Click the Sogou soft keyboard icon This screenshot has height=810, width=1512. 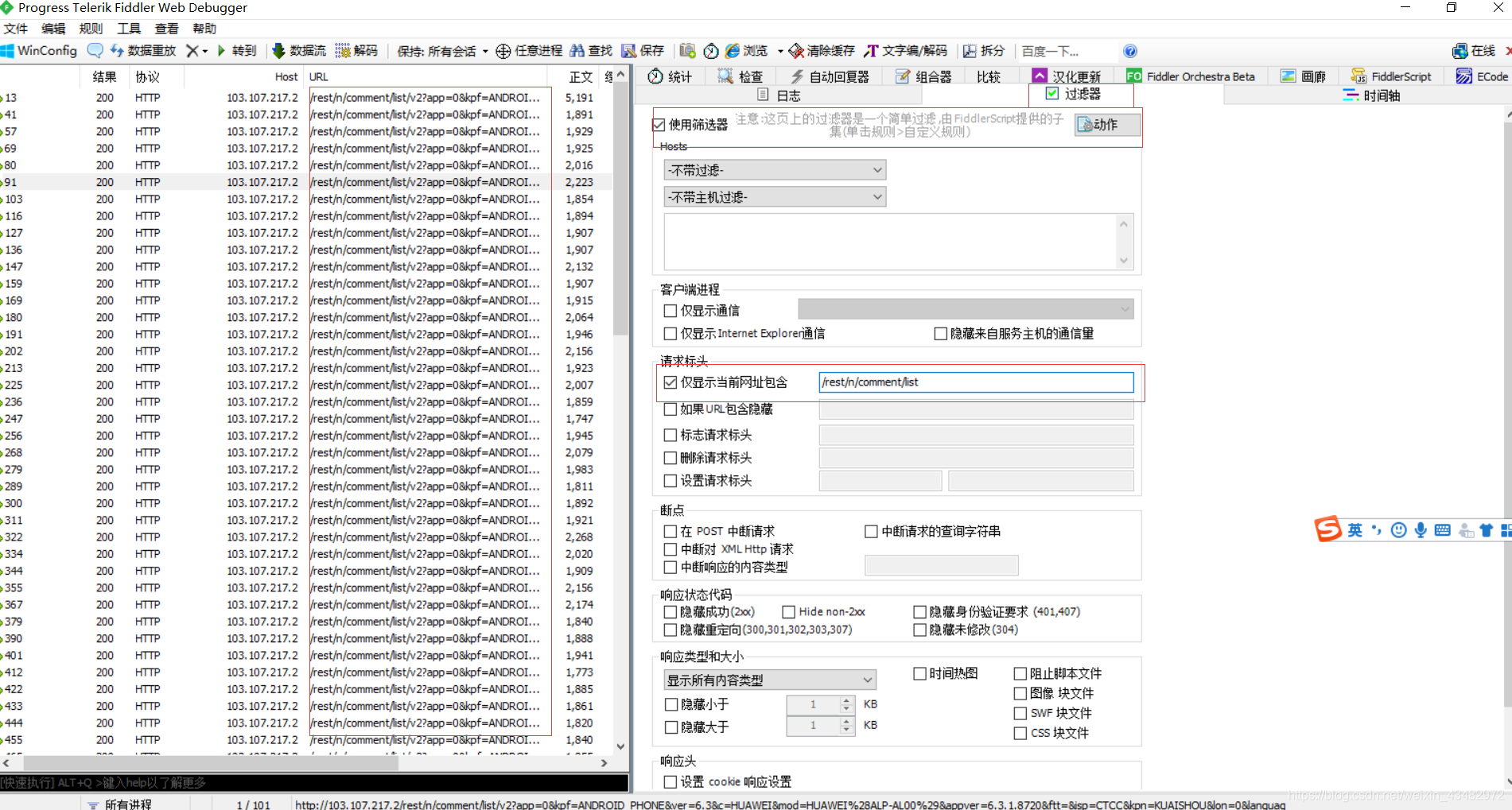click(1442, 530)
